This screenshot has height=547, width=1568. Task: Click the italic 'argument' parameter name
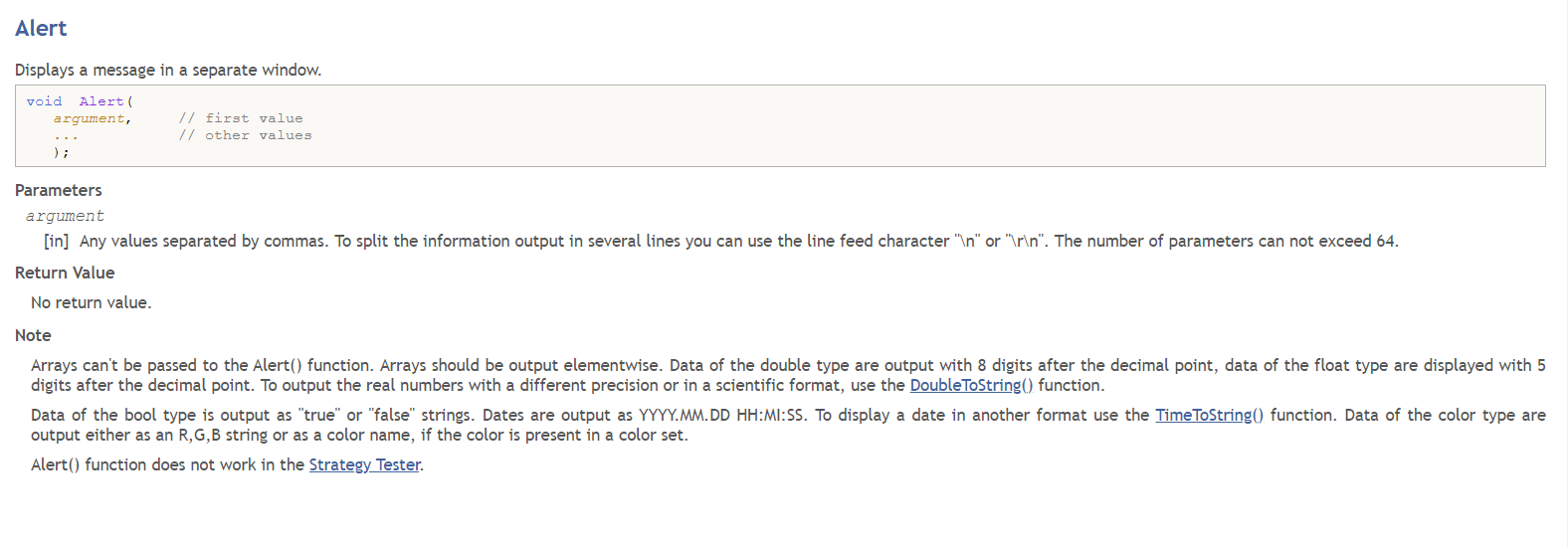65,216
